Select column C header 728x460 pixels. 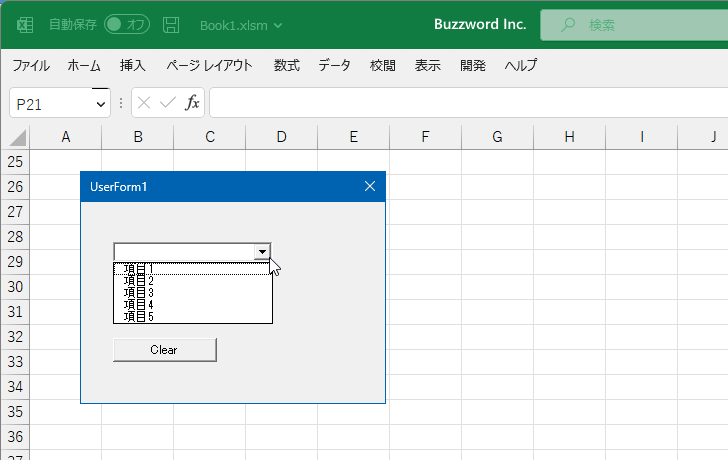point(210,137)
